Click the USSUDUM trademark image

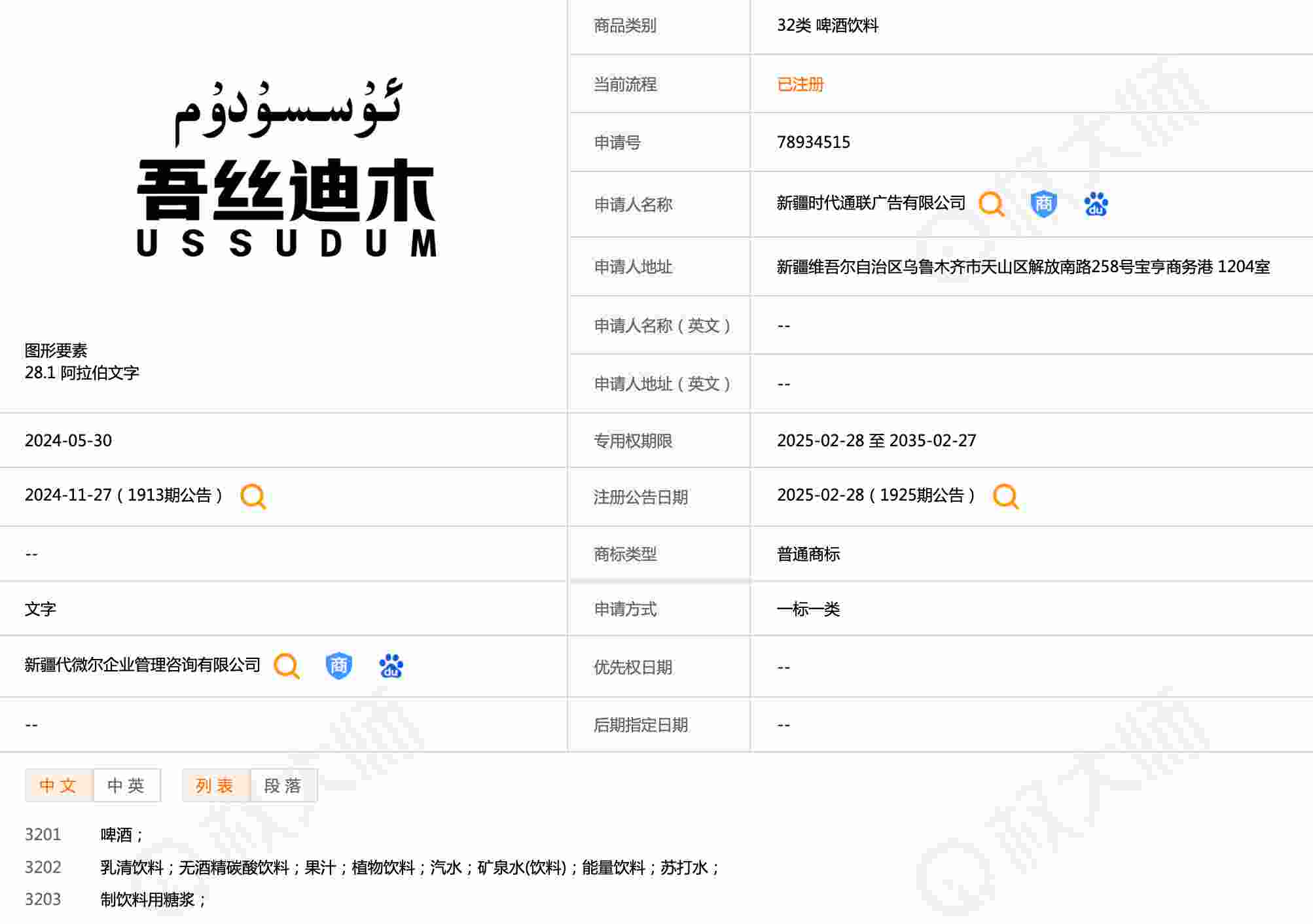[x=286, y=169]
